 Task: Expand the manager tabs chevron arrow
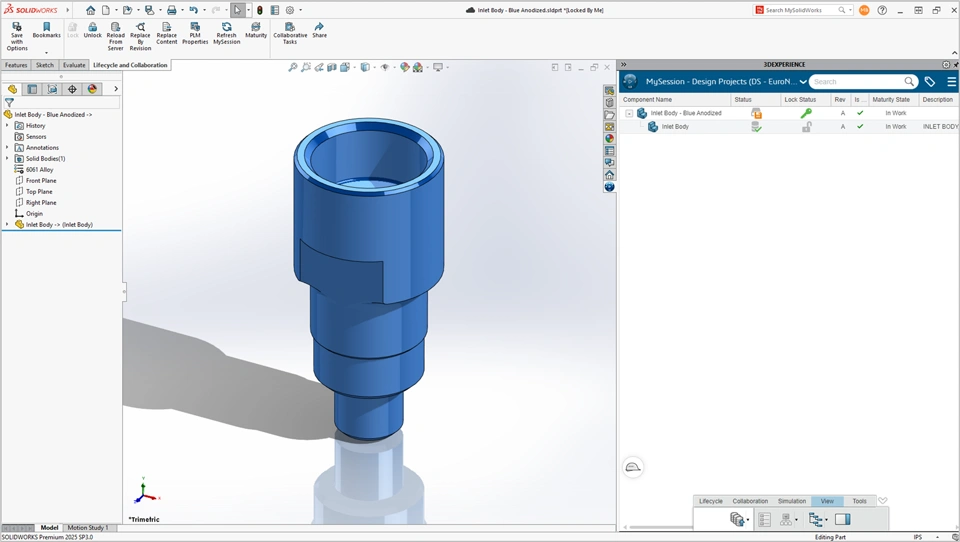pos(116,89)
